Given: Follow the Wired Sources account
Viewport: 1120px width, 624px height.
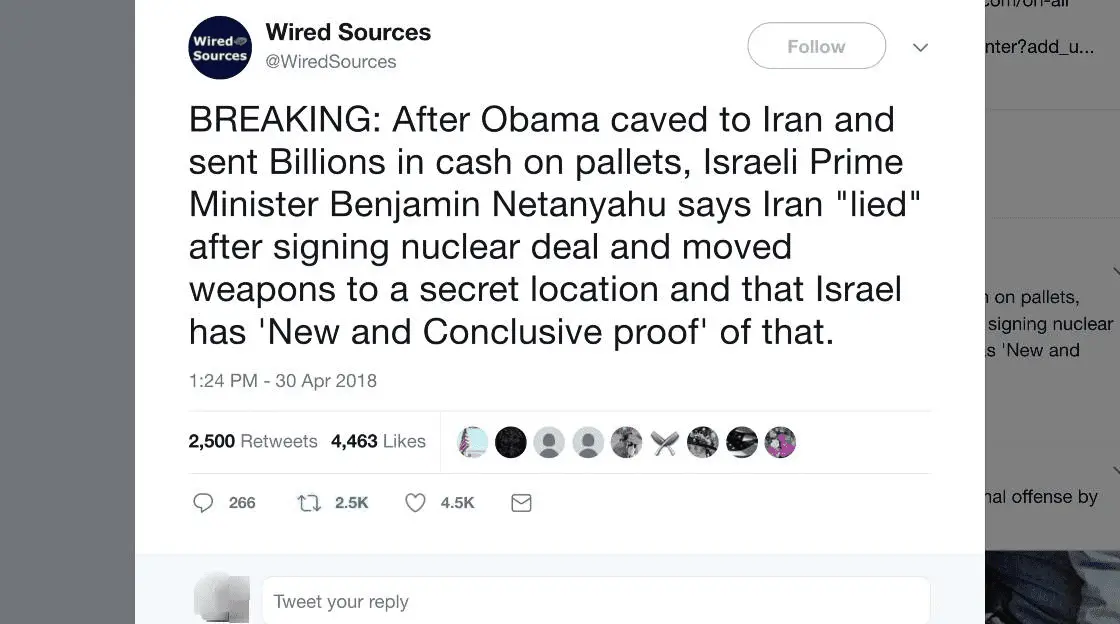Looking at the screenshot, I should [816, 46].
